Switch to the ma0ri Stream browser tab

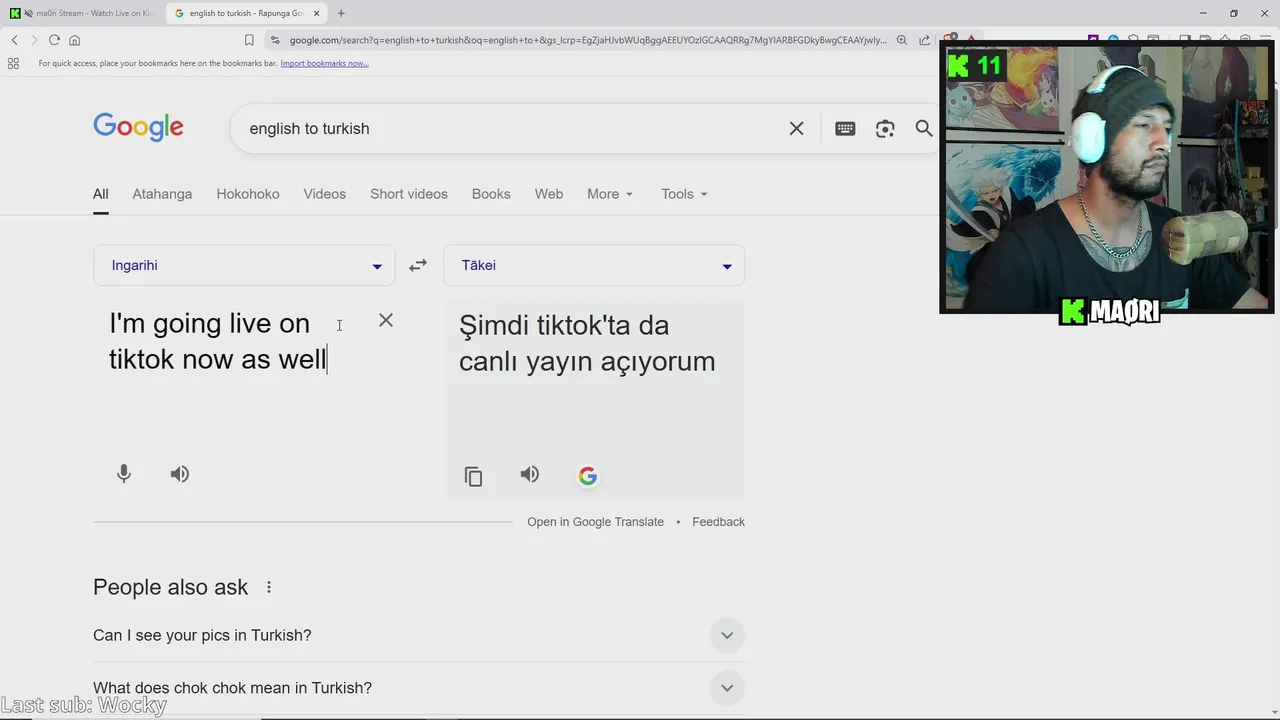[x=83, y=13]
